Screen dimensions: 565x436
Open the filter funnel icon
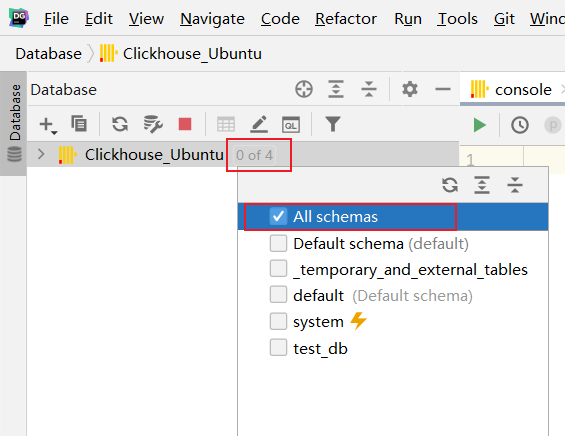click(333, 124)
